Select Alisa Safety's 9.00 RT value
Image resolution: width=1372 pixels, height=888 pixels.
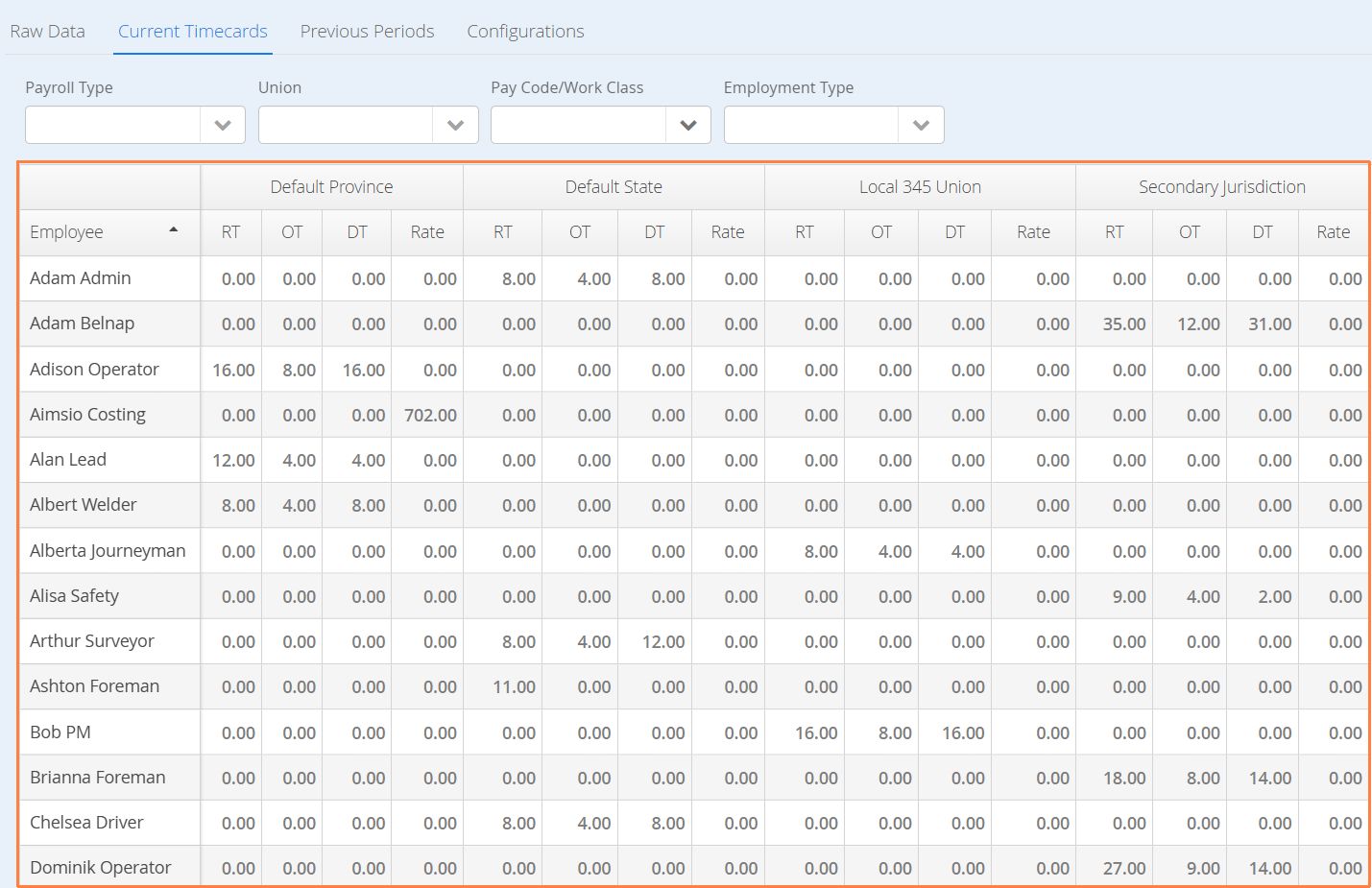point(1129,597)
